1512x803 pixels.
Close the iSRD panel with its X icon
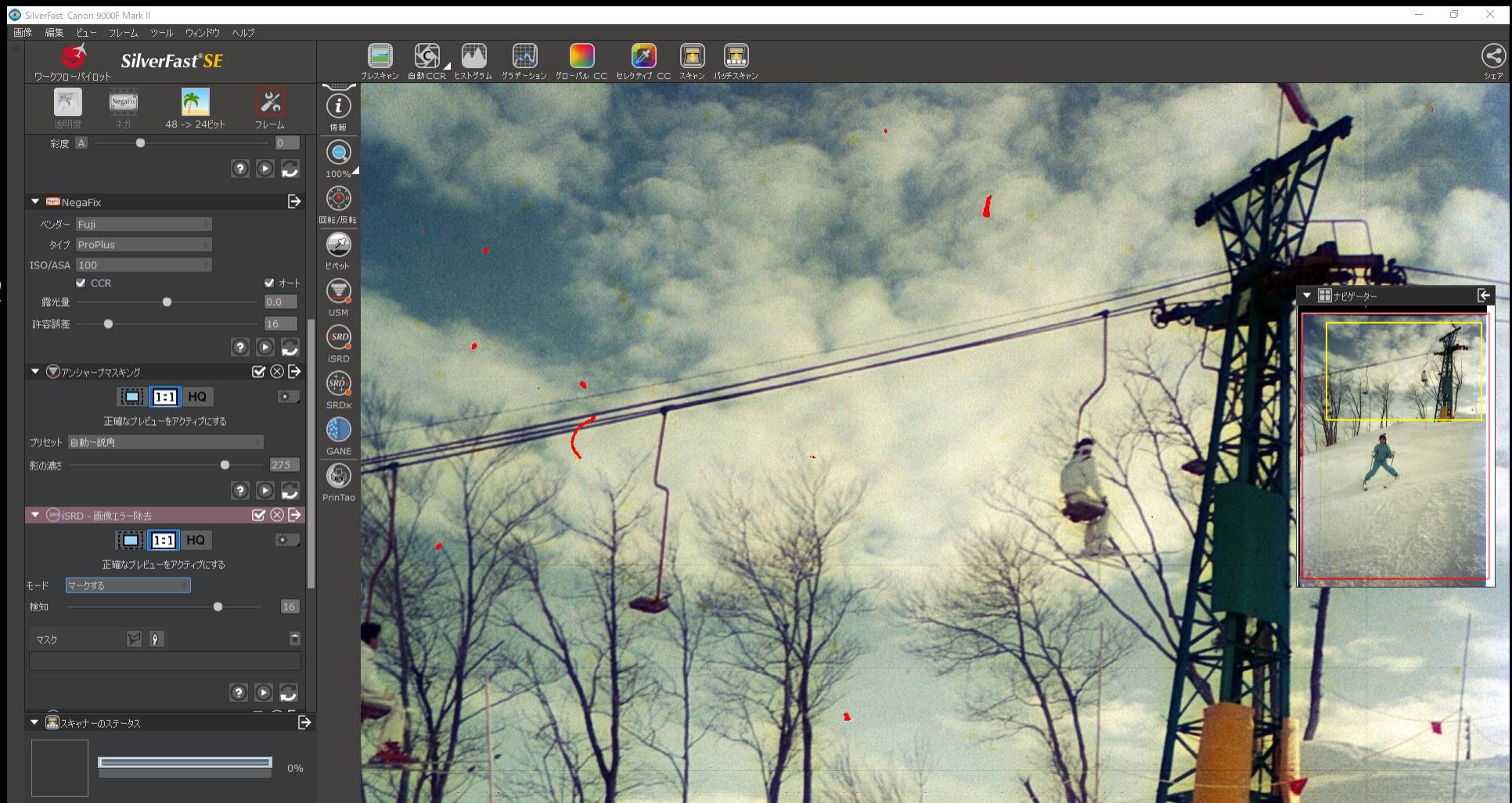coord(277,515)
